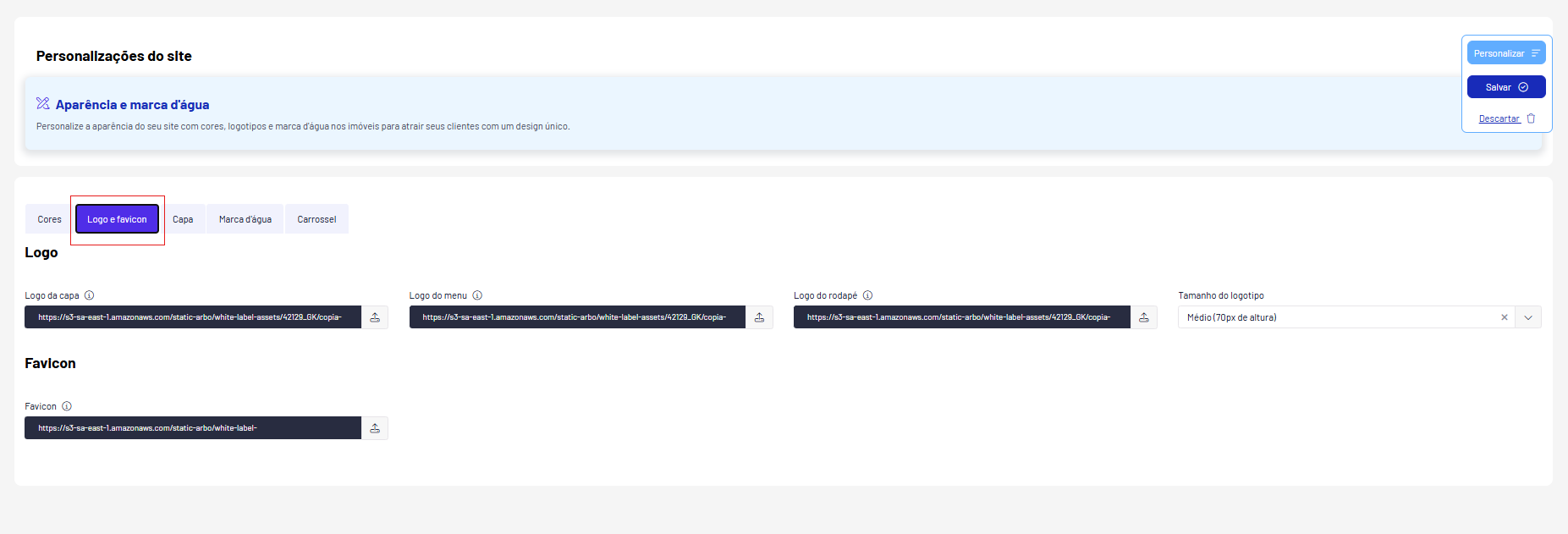
Task: Click the Logo da capa URL field
Action: [193, 317]
